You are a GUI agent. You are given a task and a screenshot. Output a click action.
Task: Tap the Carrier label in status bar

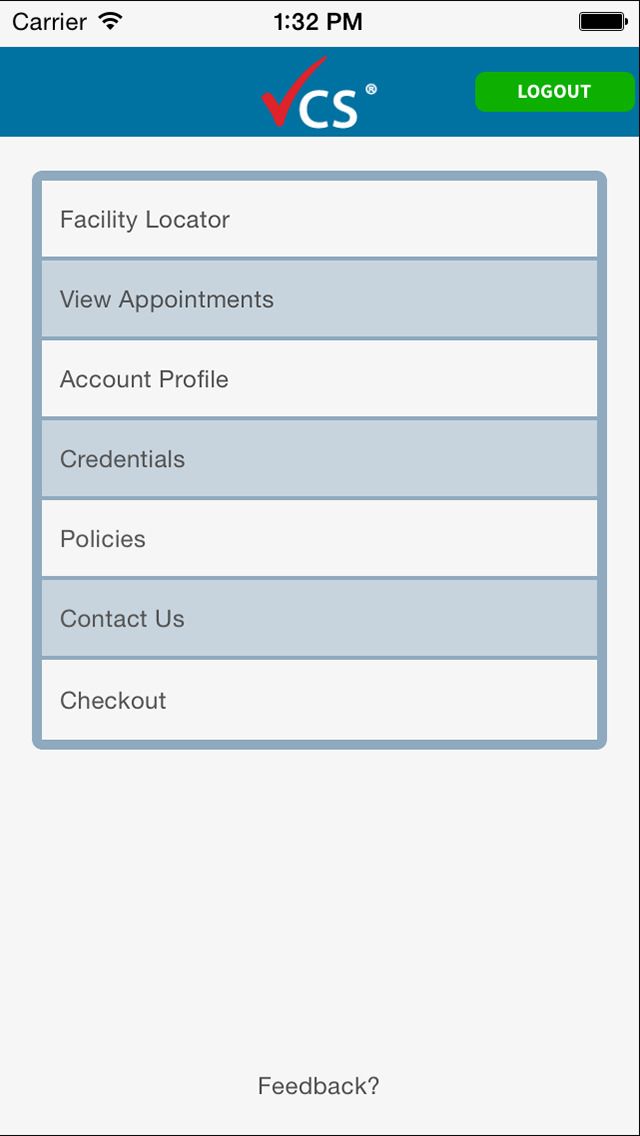coord(52,21)
